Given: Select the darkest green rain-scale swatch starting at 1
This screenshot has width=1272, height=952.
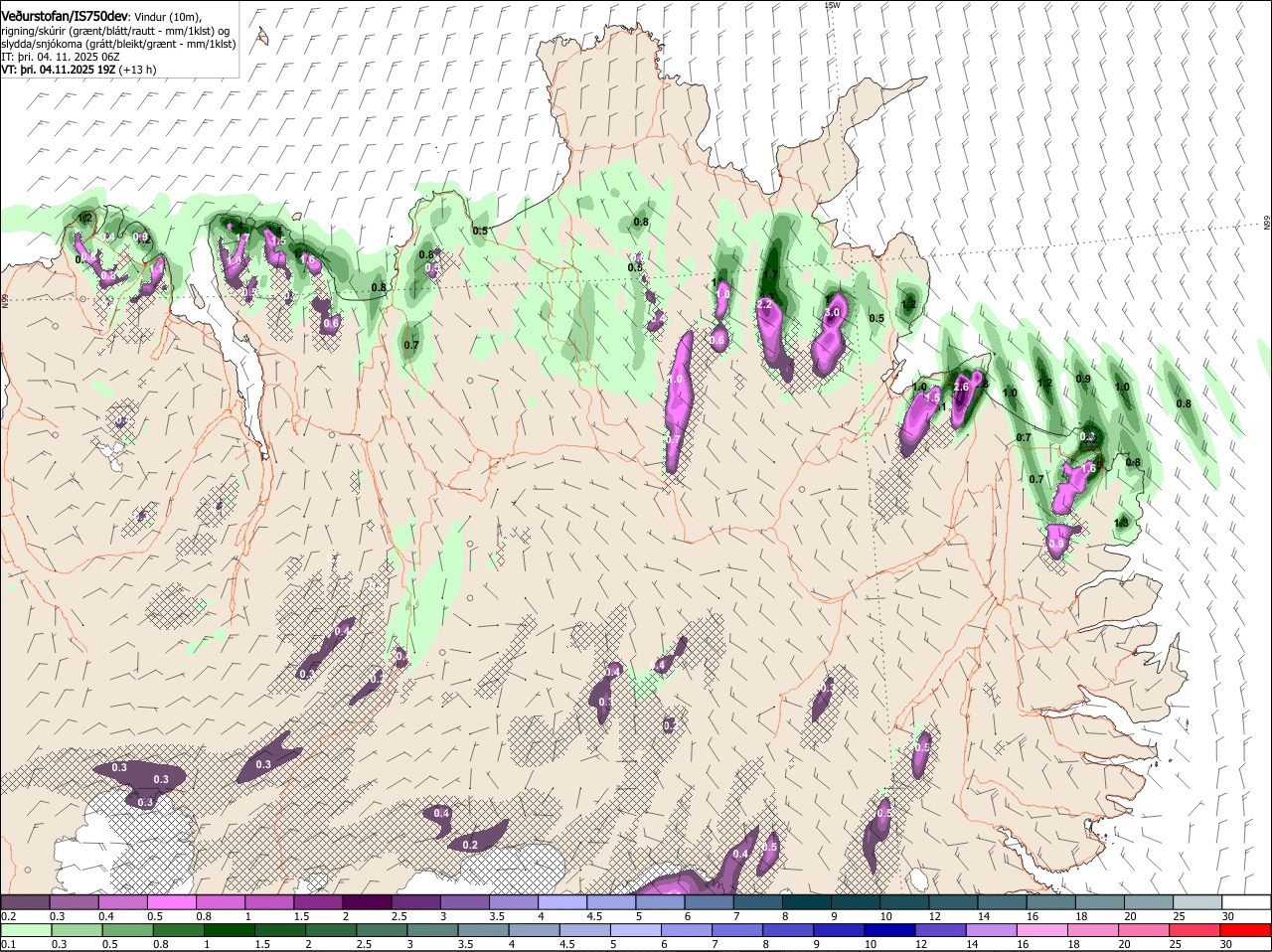Looking at the screenshot, I should (230, 930).
